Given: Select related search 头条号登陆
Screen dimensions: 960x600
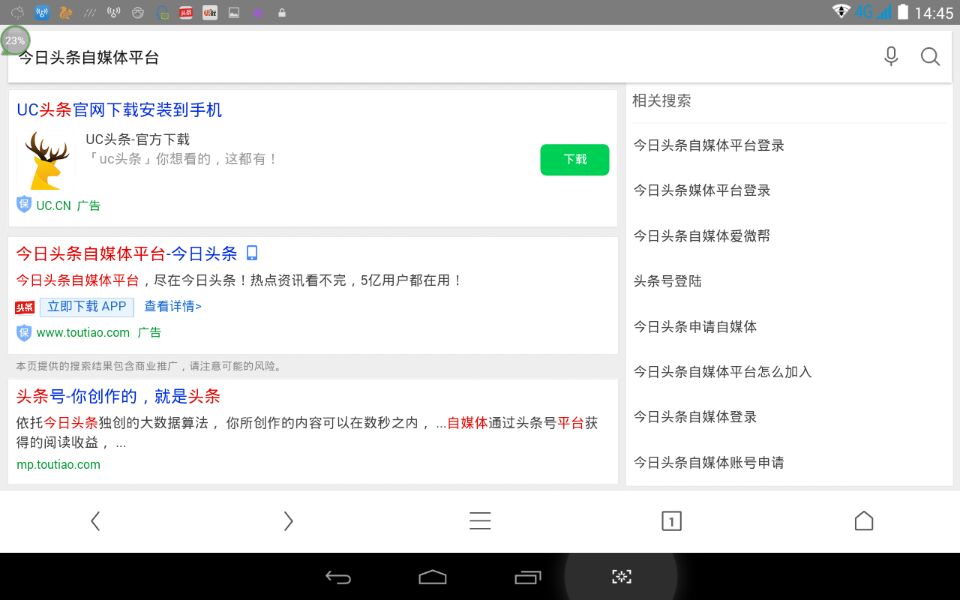Looking at the screenshot, I should click(667, 281).
